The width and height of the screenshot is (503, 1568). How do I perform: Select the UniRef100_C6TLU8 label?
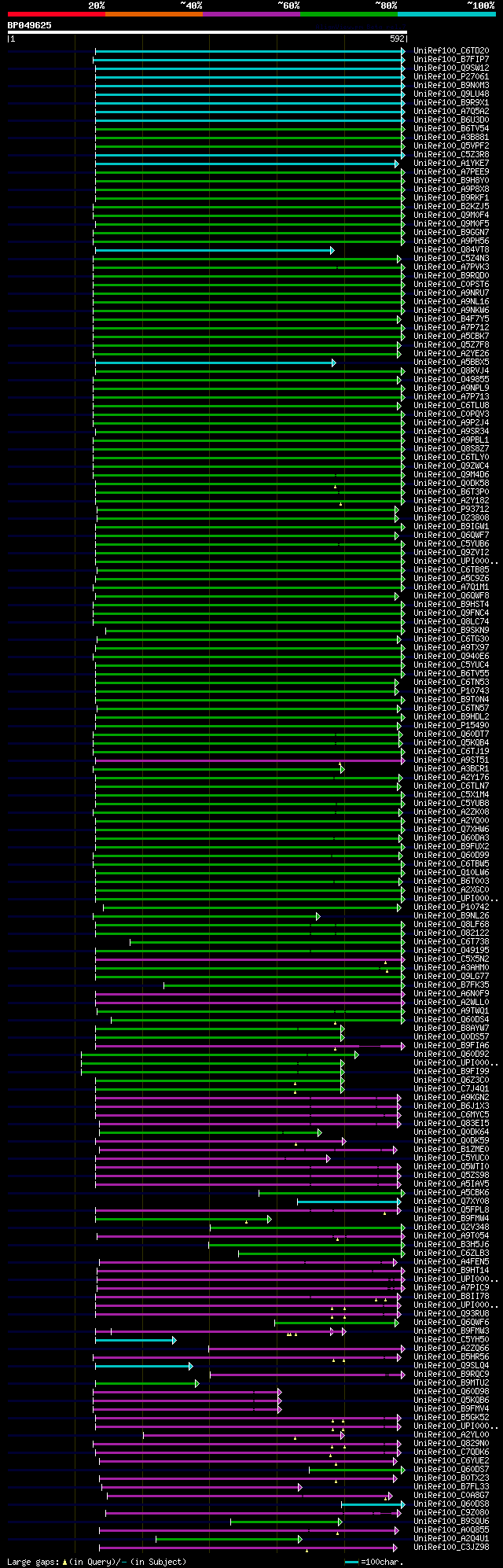pos(451,406)
